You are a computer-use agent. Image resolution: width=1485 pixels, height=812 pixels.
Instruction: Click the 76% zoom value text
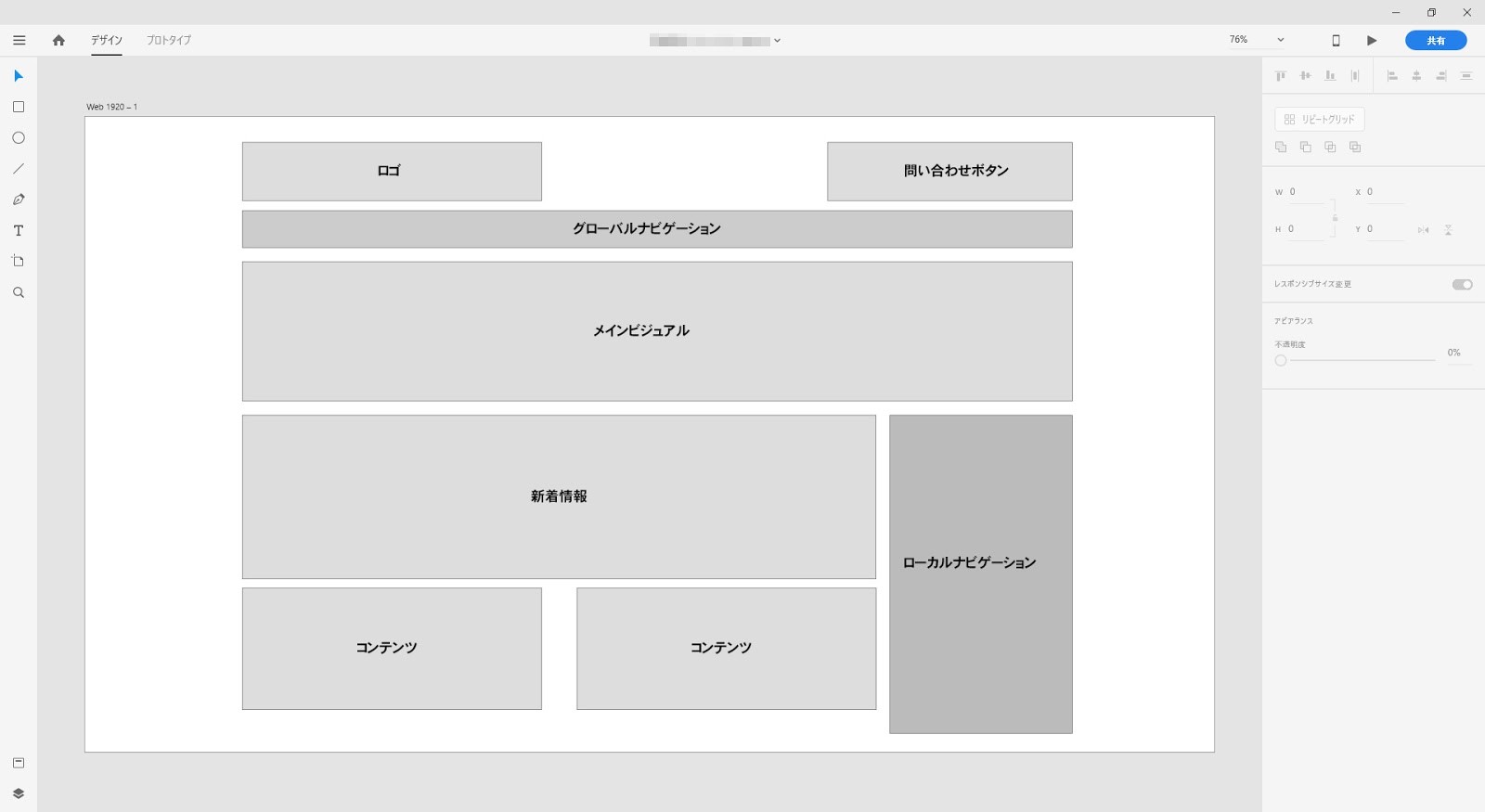pos(1238,40)
